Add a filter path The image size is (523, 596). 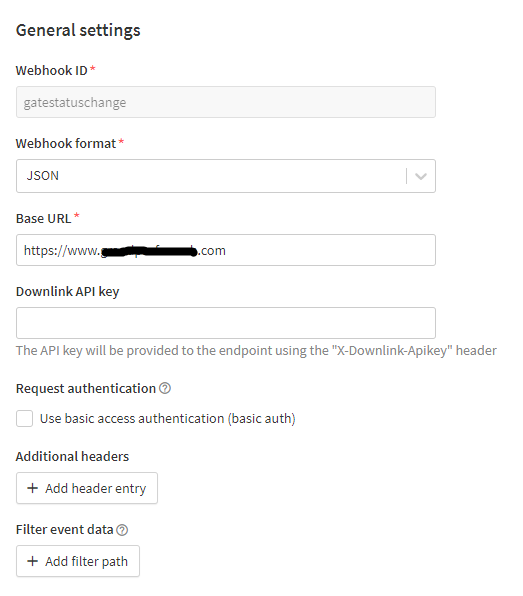tap(78, 561)
